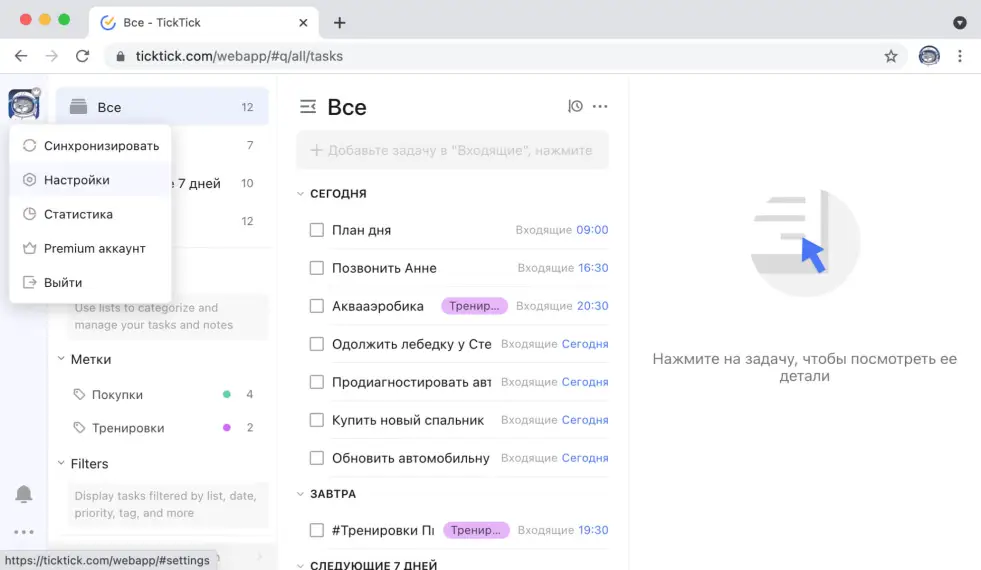Image resolution: width=981 pixels, height=570 pixels.
Task: Collapse the sidebar using the menu icon next to the Все title
Action: pyautogui.click(x=308, y=107)
